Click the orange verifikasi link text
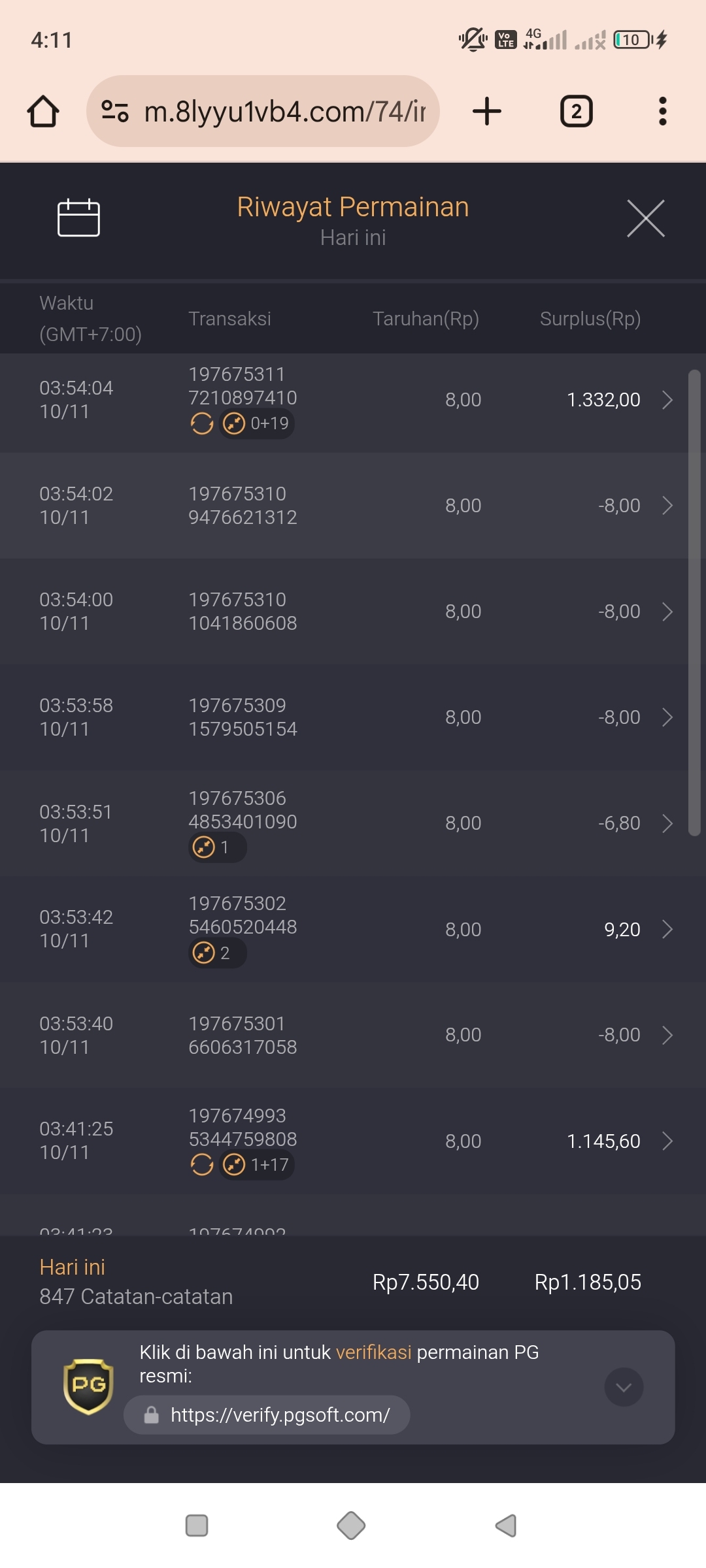Image resolution: width=706 pixels, height=1568 pixels. (x=373, y=1352)
